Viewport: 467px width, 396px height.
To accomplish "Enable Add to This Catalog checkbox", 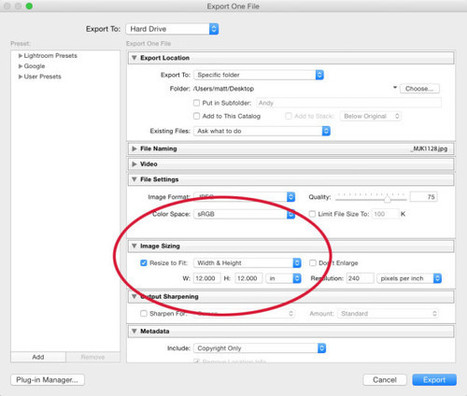I will coord(197,116).
